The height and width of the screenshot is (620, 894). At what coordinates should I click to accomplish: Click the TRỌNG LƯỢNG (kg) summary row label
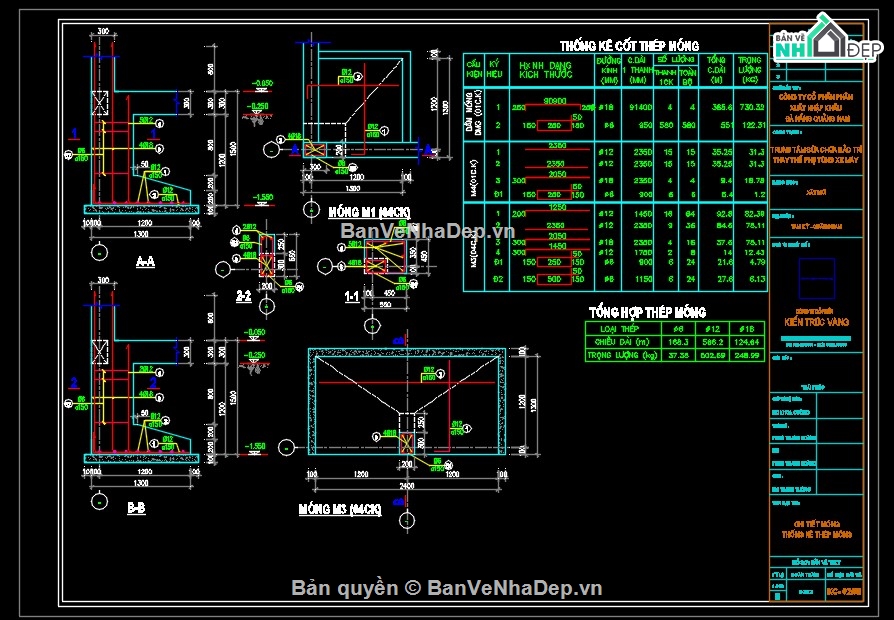pyautogui.click(x=622, y=355)
